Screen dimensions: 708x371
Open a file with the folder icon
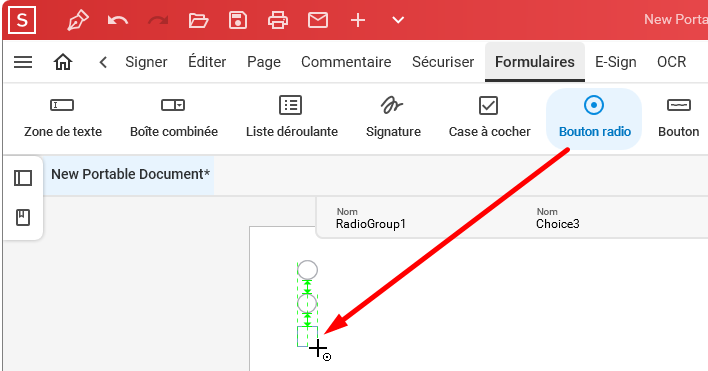[x=198, y=20]
